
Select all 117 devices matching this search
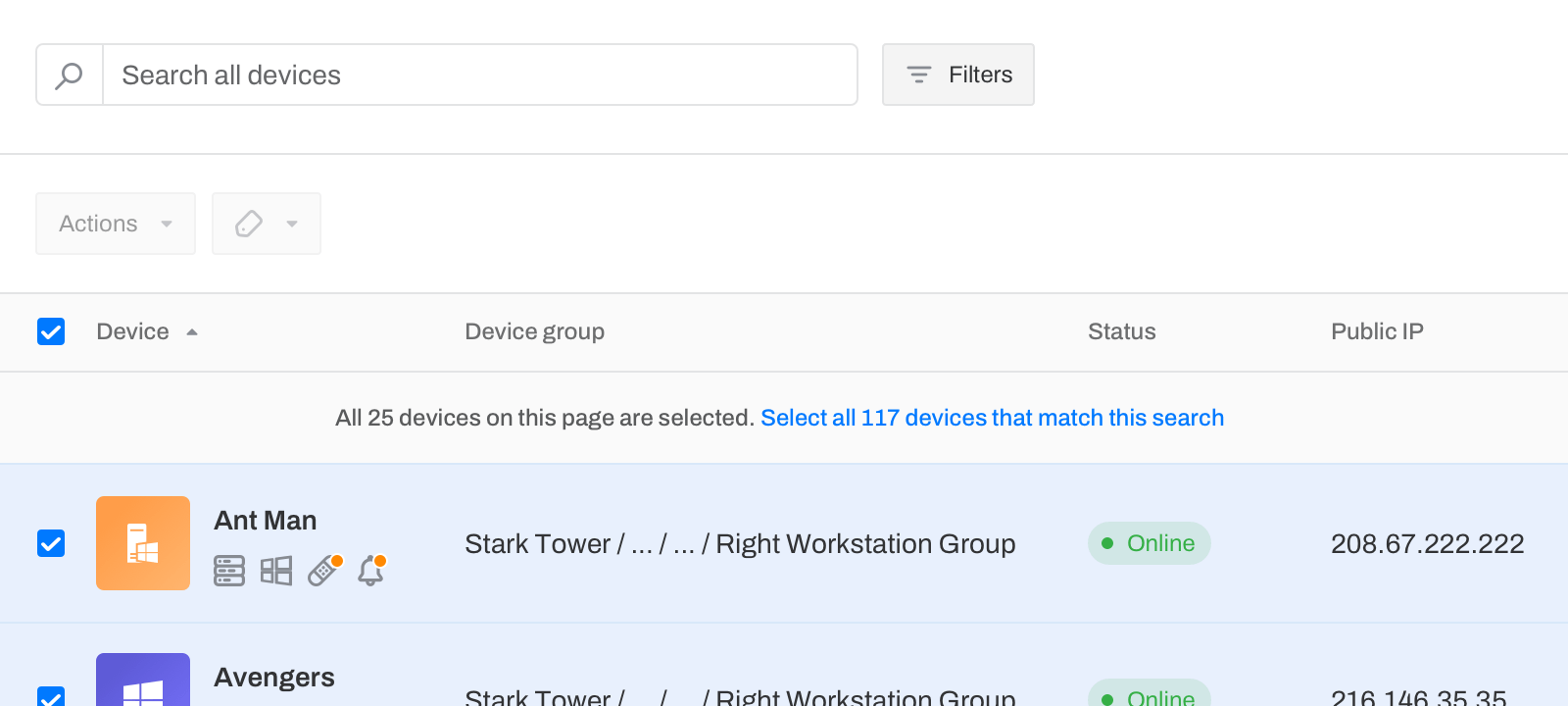click(992, 418)
